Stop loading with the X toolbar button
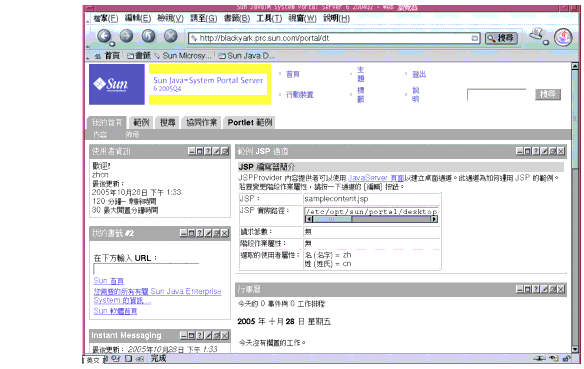This screenshot has height=369, width=584. tap(171, 36)
